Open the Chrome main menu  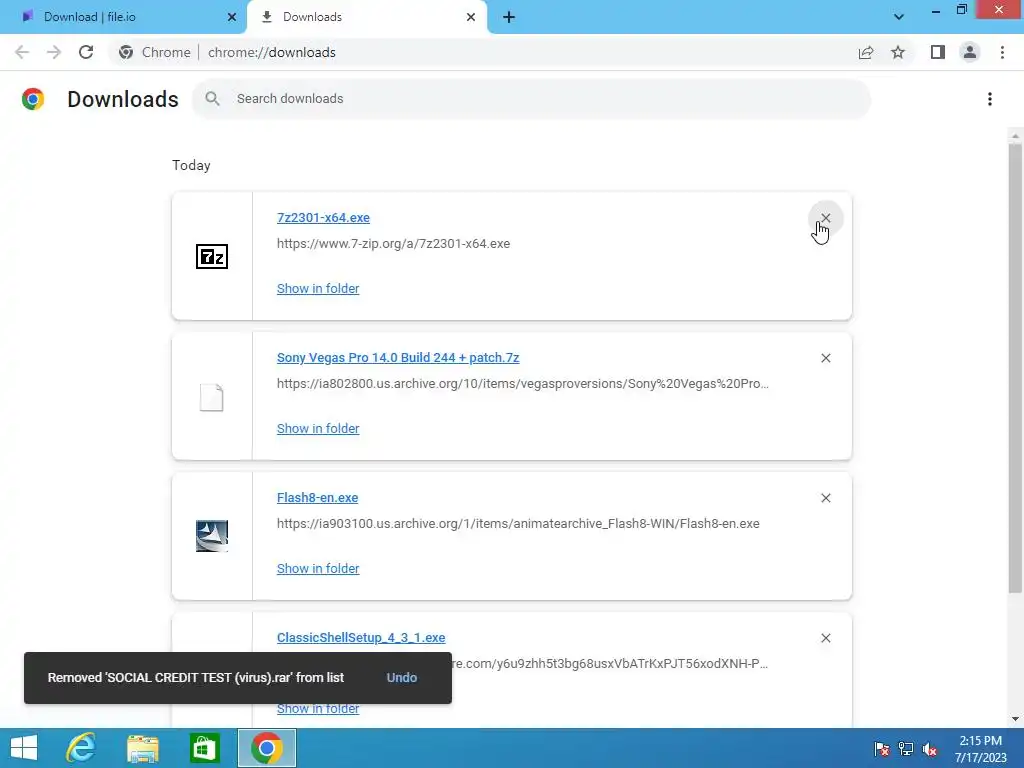[x=1002, y=52]
